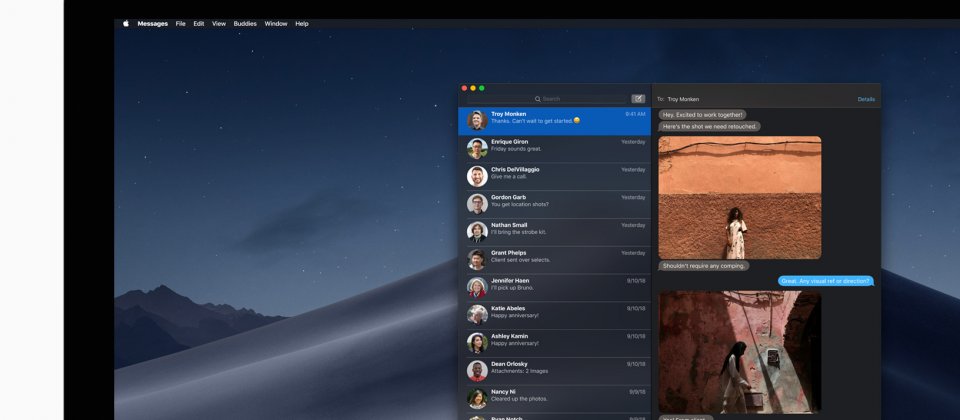The height and width of the screenshot is (420, 960).
Task: Click 'Thanks. Can't wait to get started.' preview
Action: coord(531,121)
